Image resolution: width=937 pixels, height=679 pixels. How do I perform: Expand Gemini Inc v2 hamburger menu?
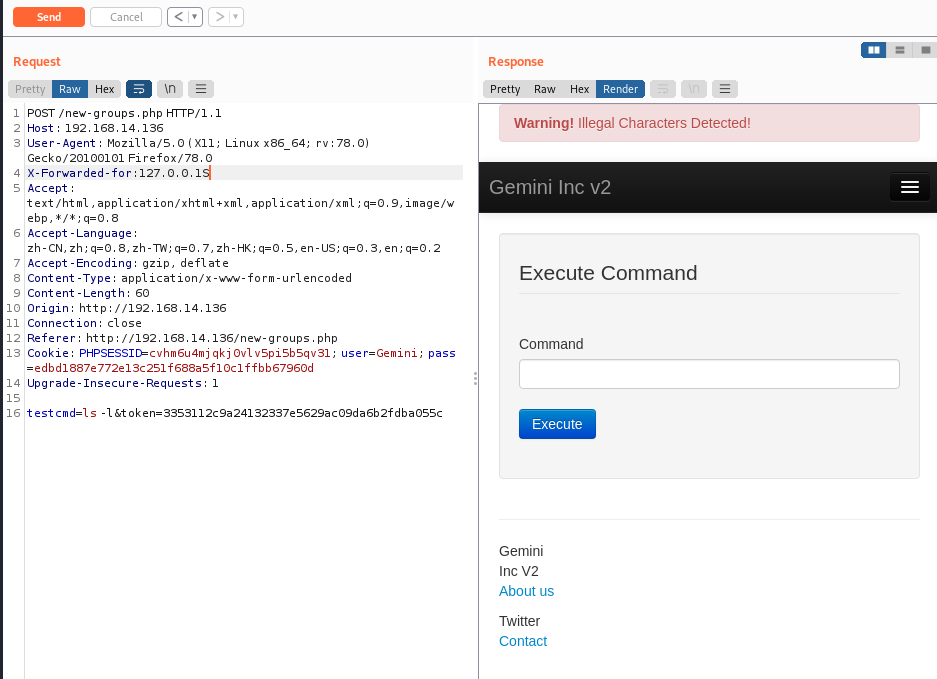[x=909, y=187]
